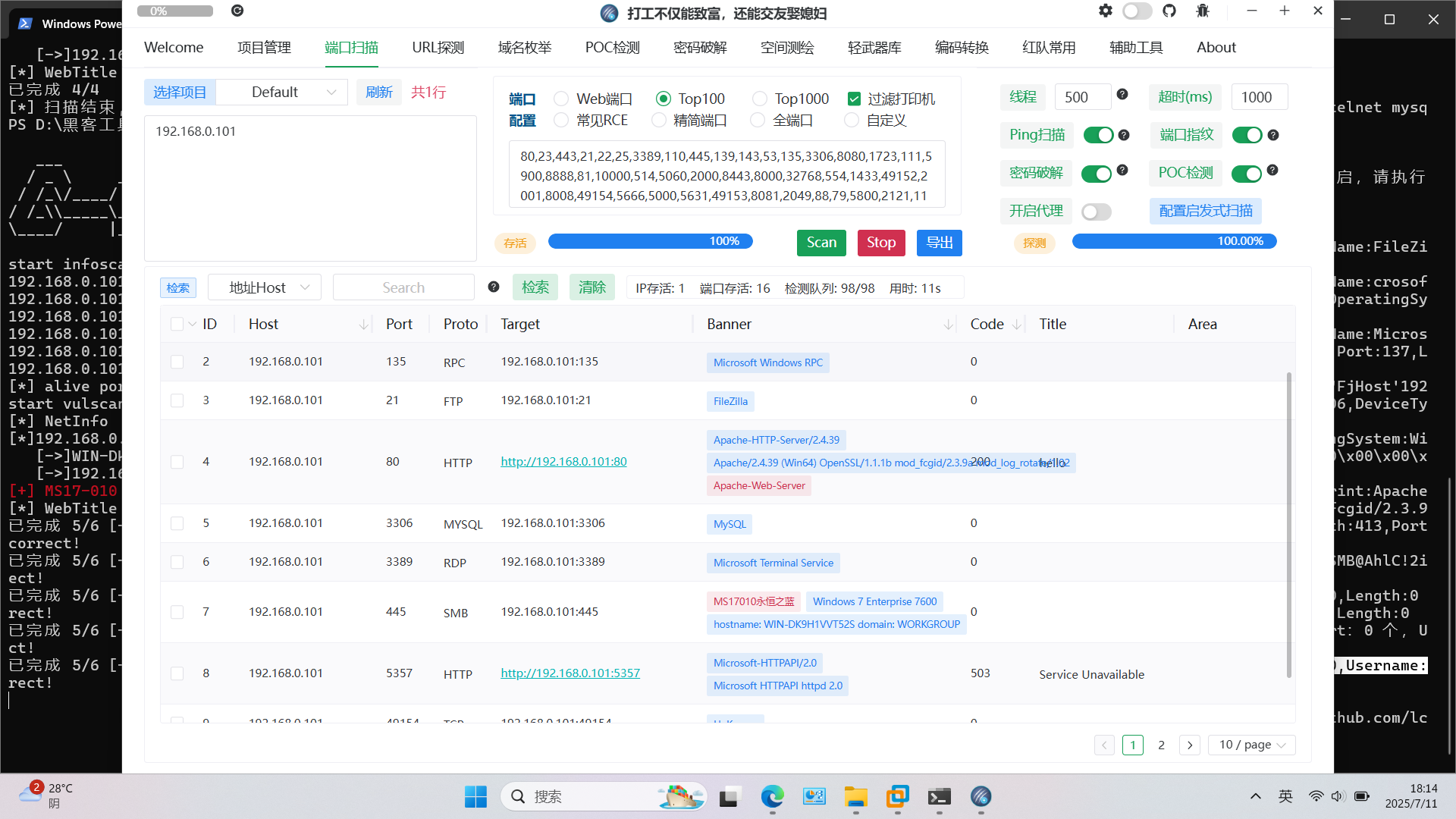Viewport: 1456px width, 819px height.
Task: Select the Top1000 port option
Action: click(x=759, y=98)
